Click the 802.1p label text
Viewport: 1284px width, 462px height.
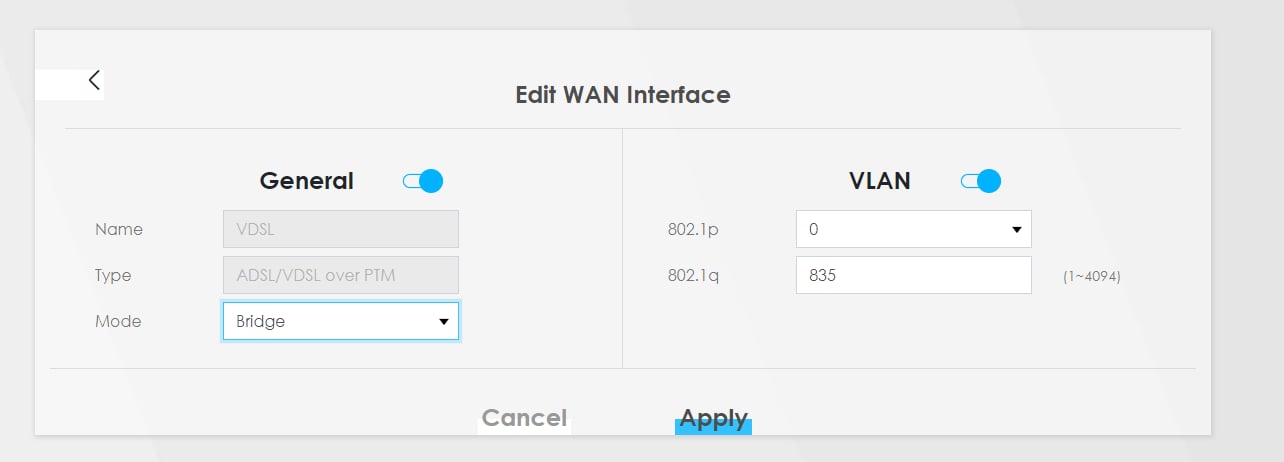[x=693, y=229]
